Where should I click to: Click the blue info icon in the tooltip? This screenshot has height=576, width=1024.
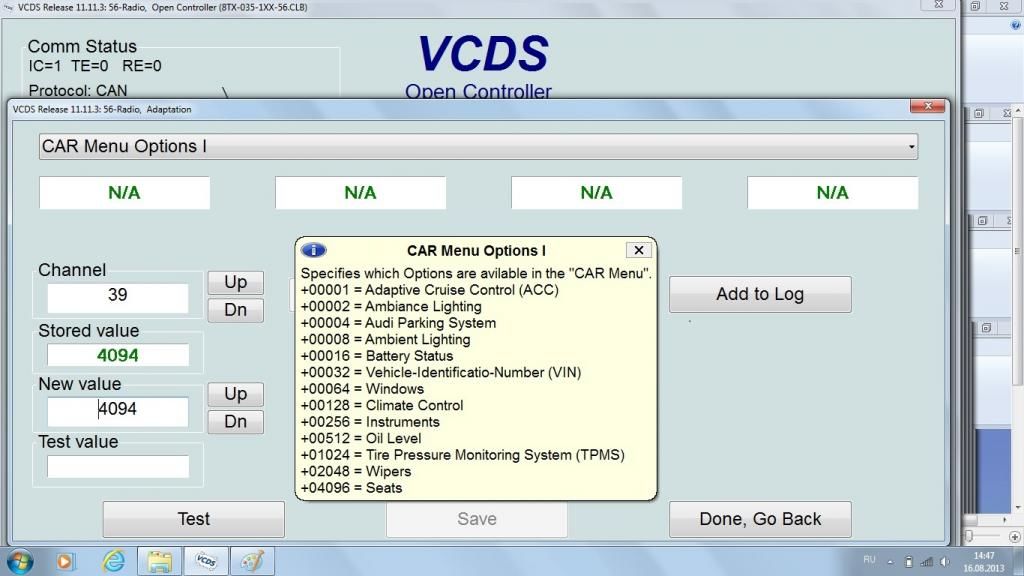(x=313, y=250)
